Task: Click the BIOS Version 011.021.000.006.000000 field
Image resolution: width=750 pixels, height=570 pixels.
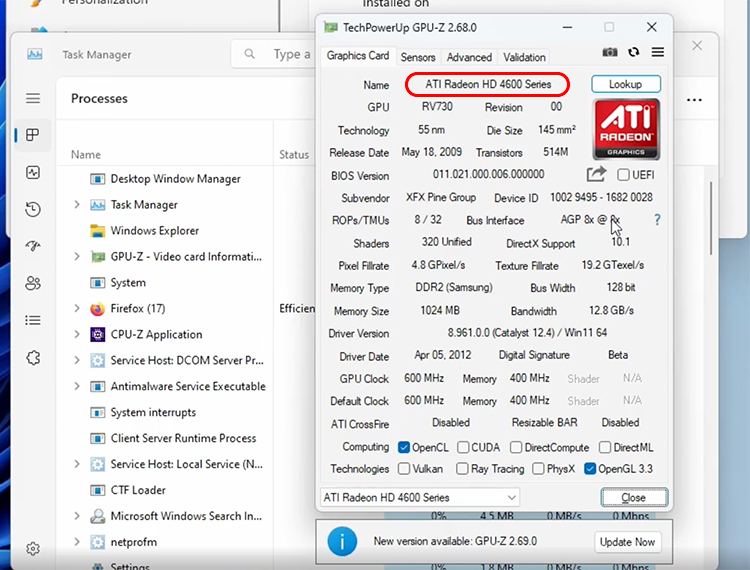Action: point(488,174)
